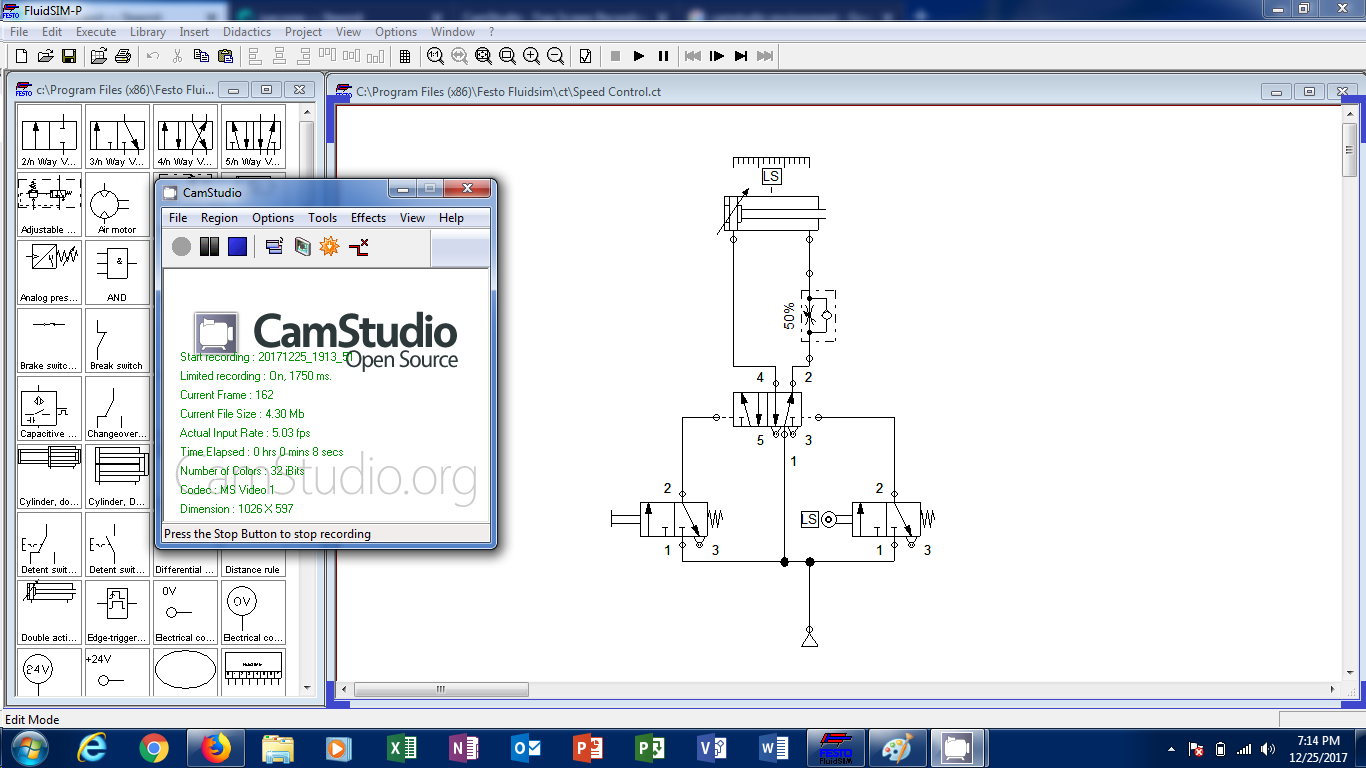
Task: Open the Insert menu
Action: tap(194, 32)
